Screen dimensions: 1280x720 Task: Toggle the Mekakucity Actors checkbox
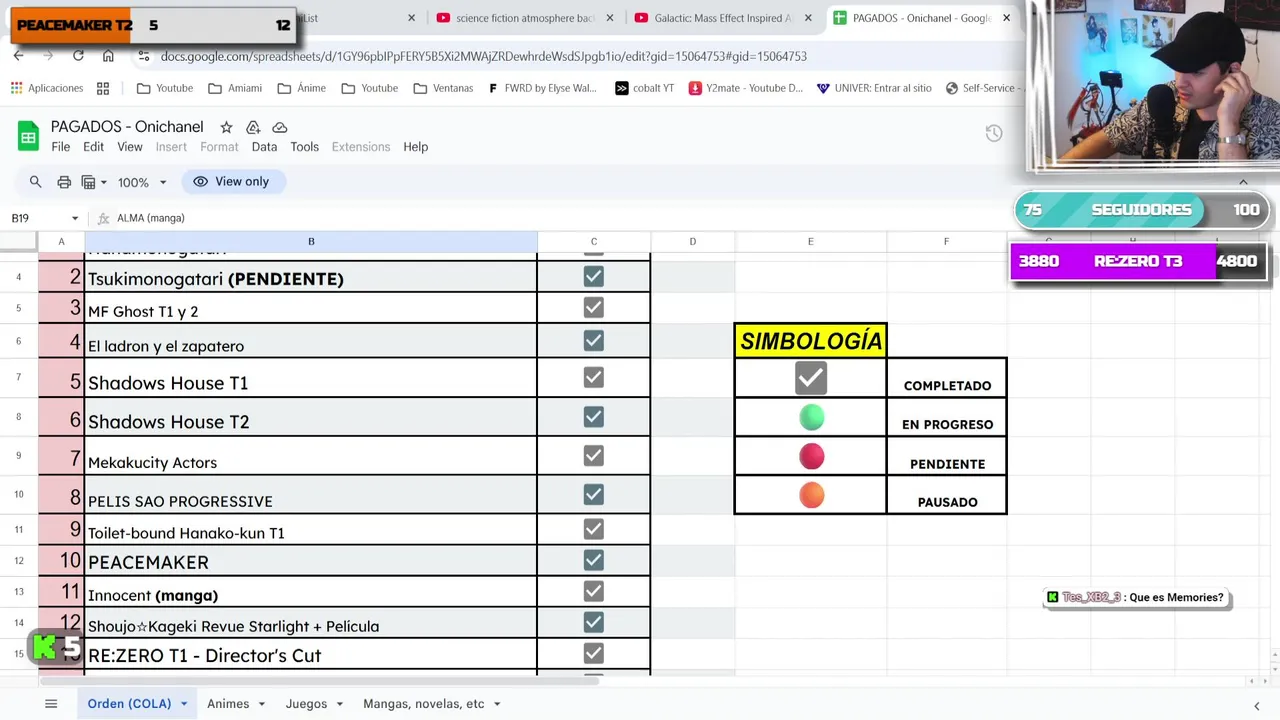point(594,455)
